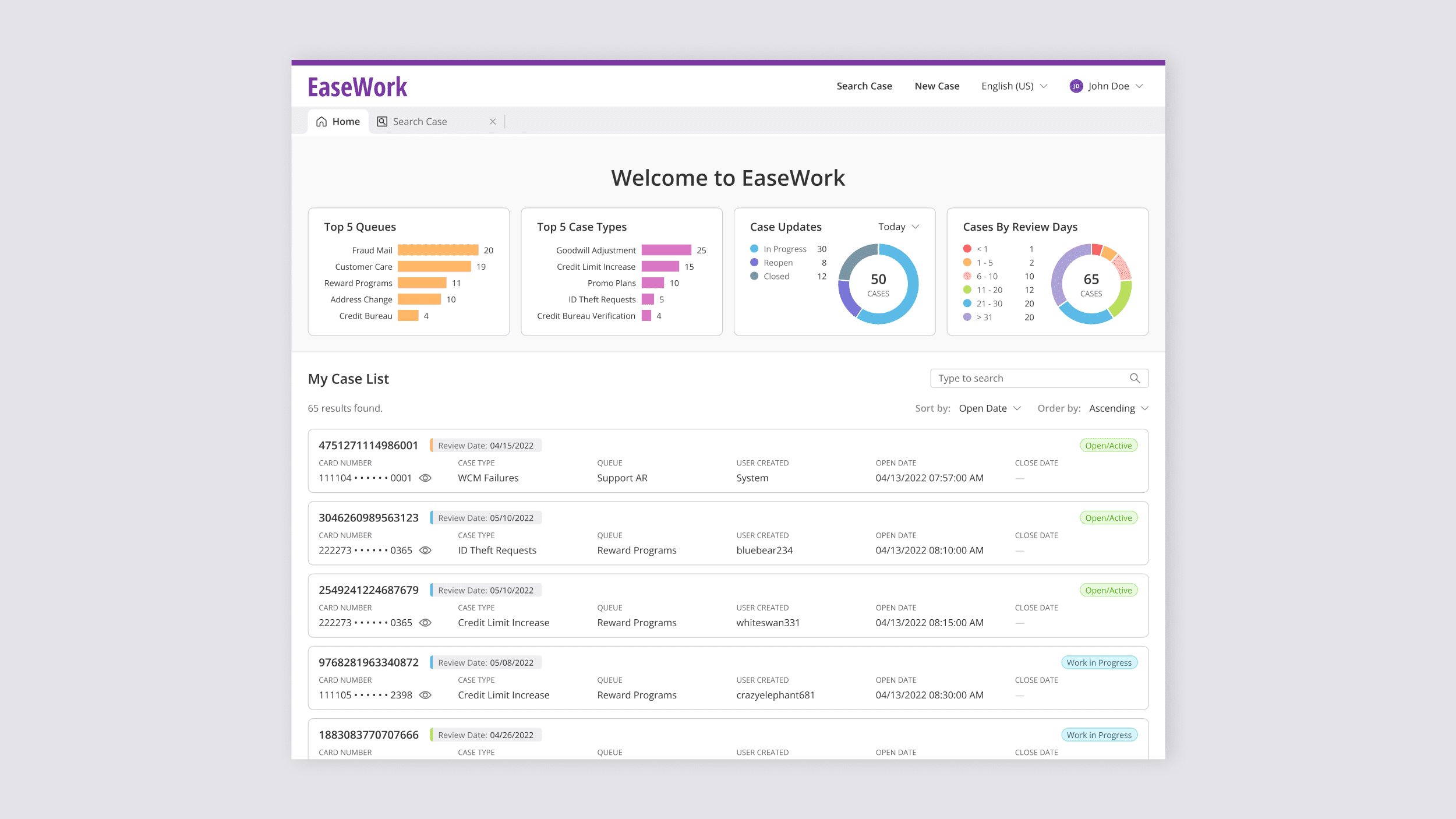Viewport: 1456px width, 819px height.
Task: Open the Sort by Open Date dropdown
Action: [989, 408]
